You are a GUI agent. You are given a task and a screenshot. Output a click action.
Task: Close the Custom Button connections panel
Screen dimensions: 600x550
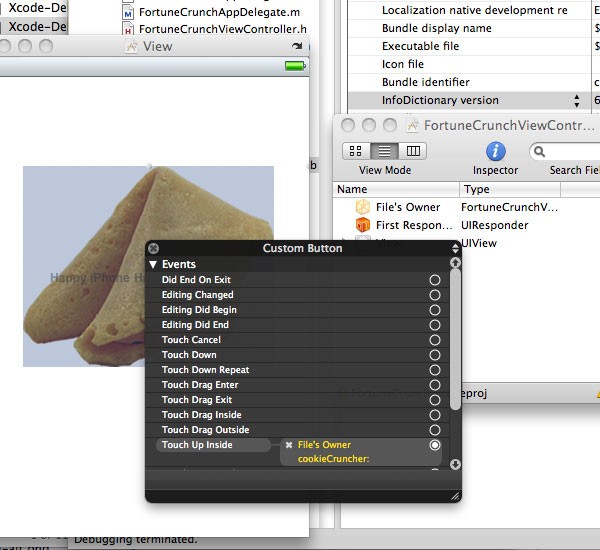[x=153, y=248]
